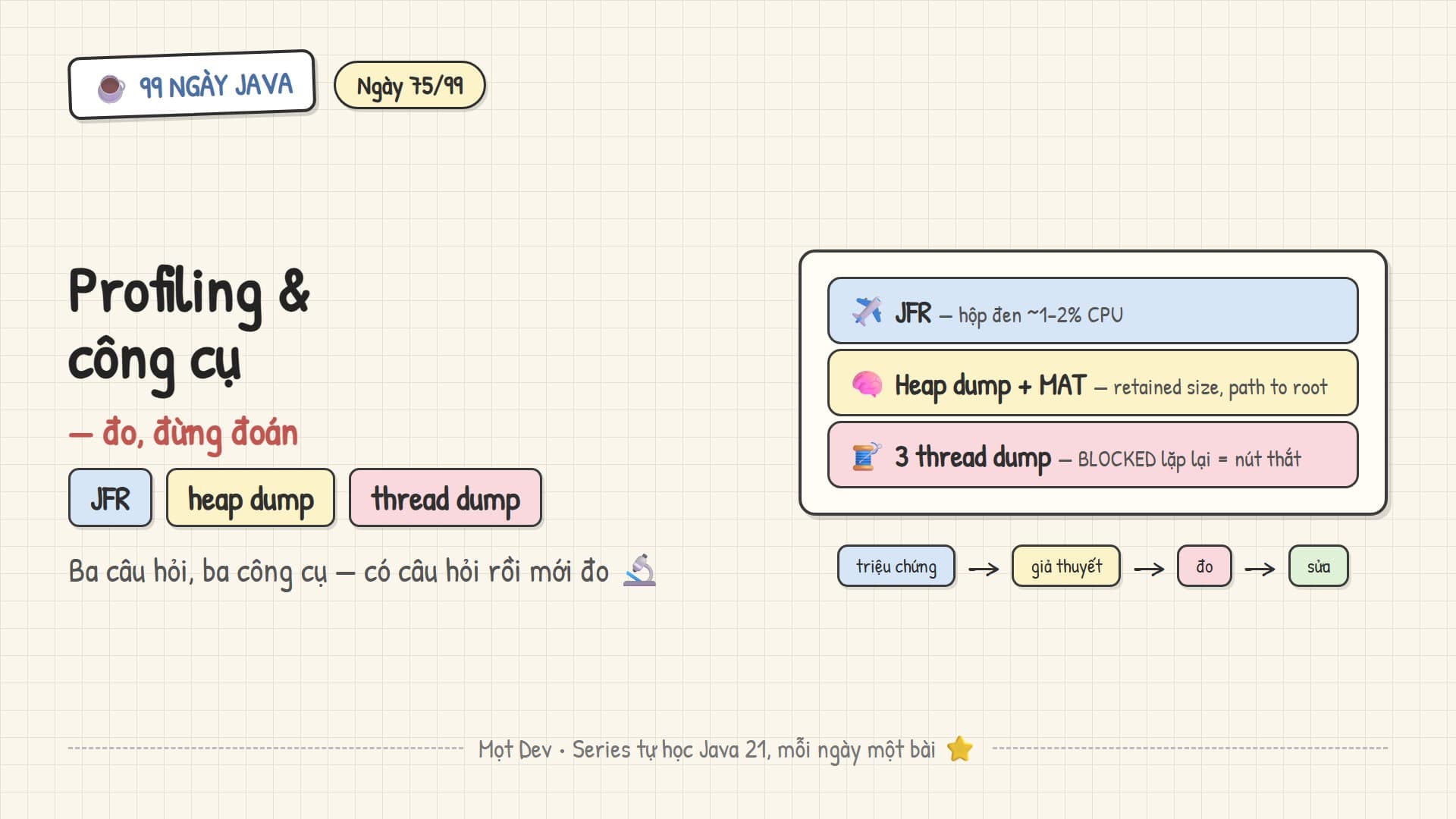
Task: Click the Ba câu hỏi, ba công cụ sentence
Action: pyautogui.click(x=339, y=572)
